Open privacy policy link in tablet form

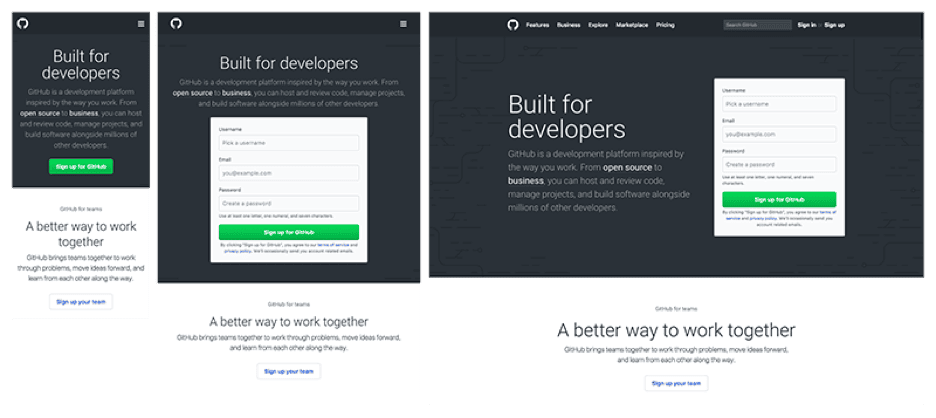(238, 251)
